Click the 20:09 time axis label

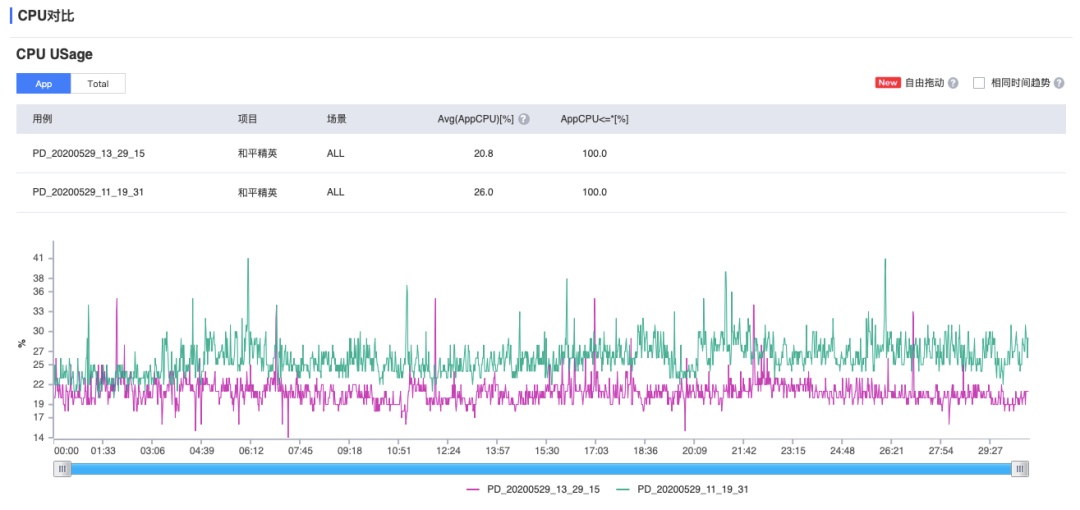click(x=694, y=451)
